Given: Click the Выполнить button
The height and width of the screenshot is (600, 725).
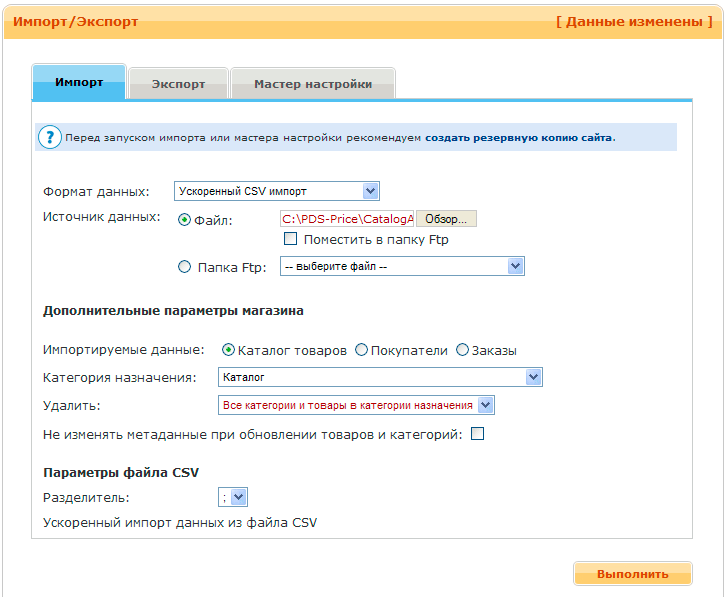Looking at the screenshot, I should tap(632, 574).
